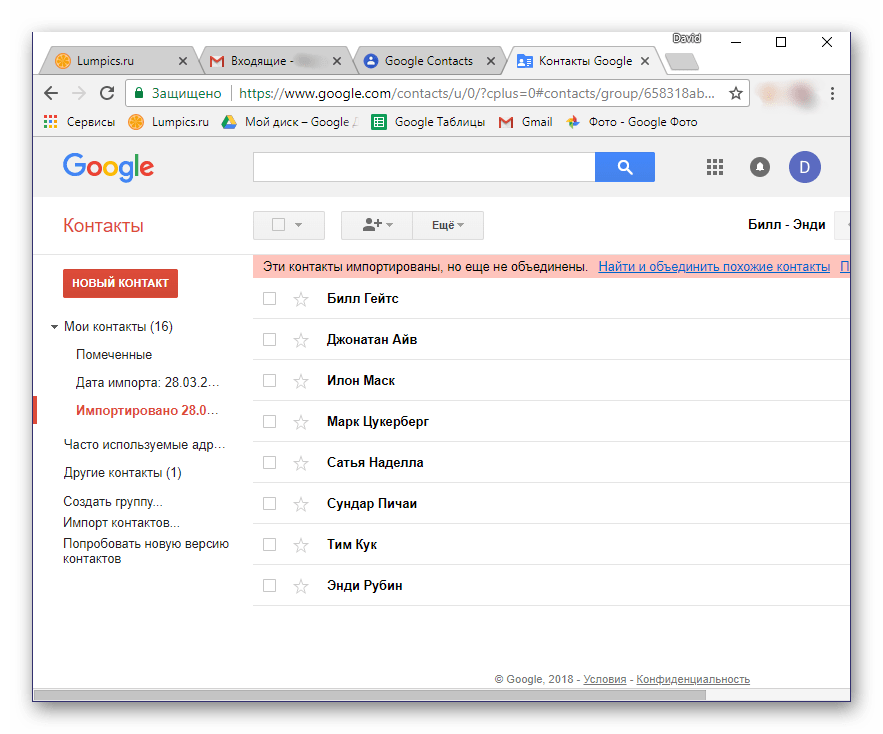Close the Контакты Google tab
Screen dimensions: 883x734
(645, 61)
